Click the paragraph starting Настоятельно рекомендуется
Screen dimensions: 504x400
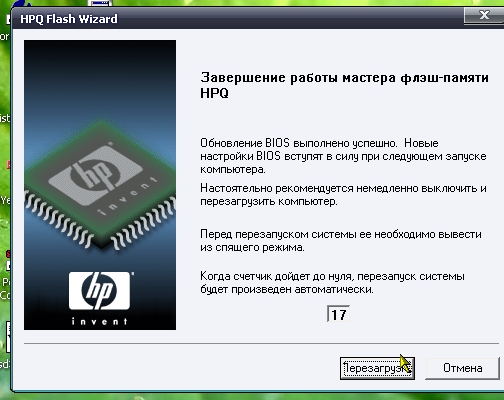pos(343,195)
